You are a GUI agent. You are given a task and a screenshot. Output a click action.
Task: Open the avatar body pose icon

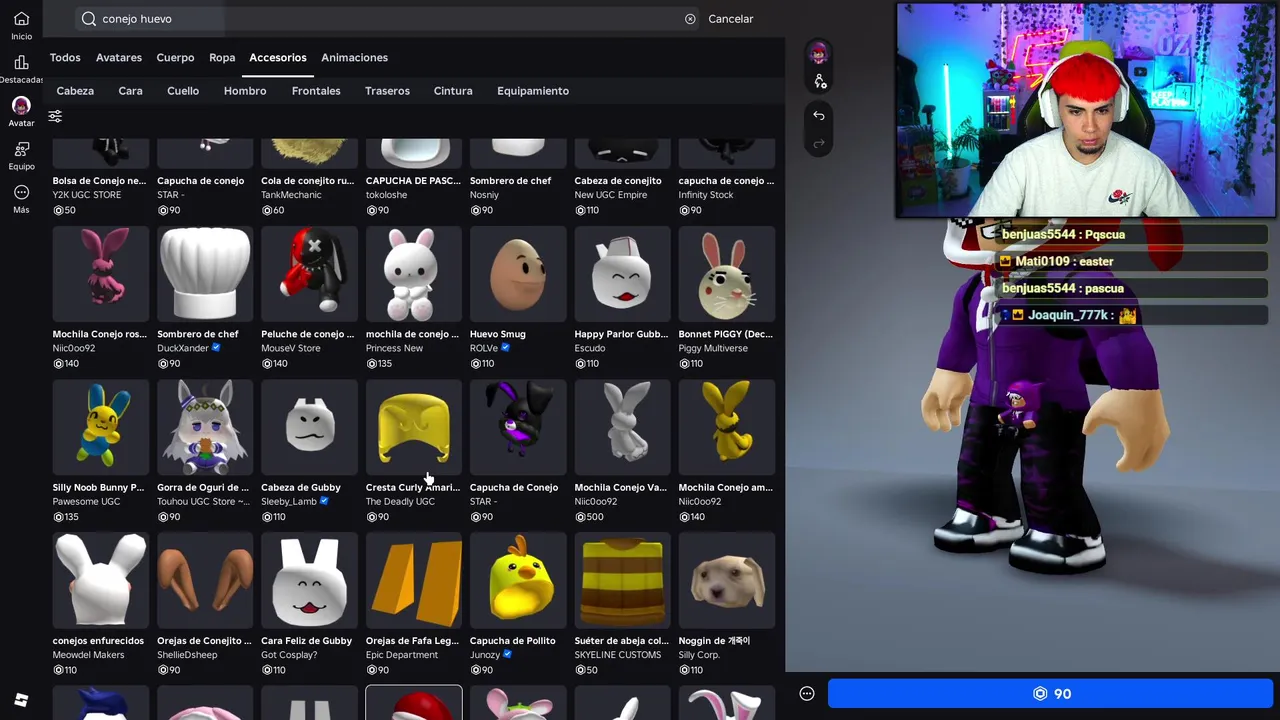point(819,81)
